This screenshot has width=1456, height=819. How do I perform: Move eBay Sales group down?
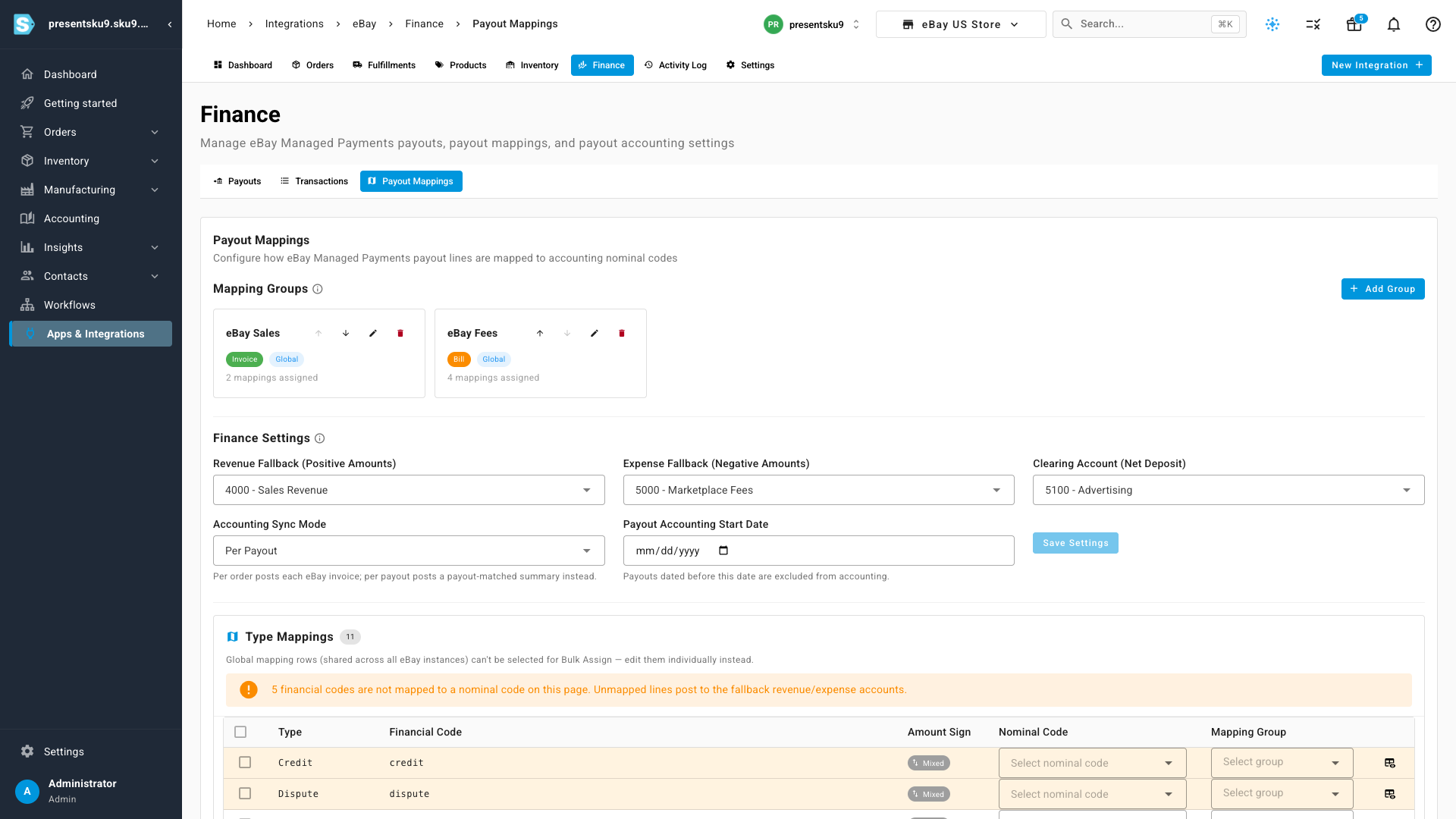[x=346, y=334]
